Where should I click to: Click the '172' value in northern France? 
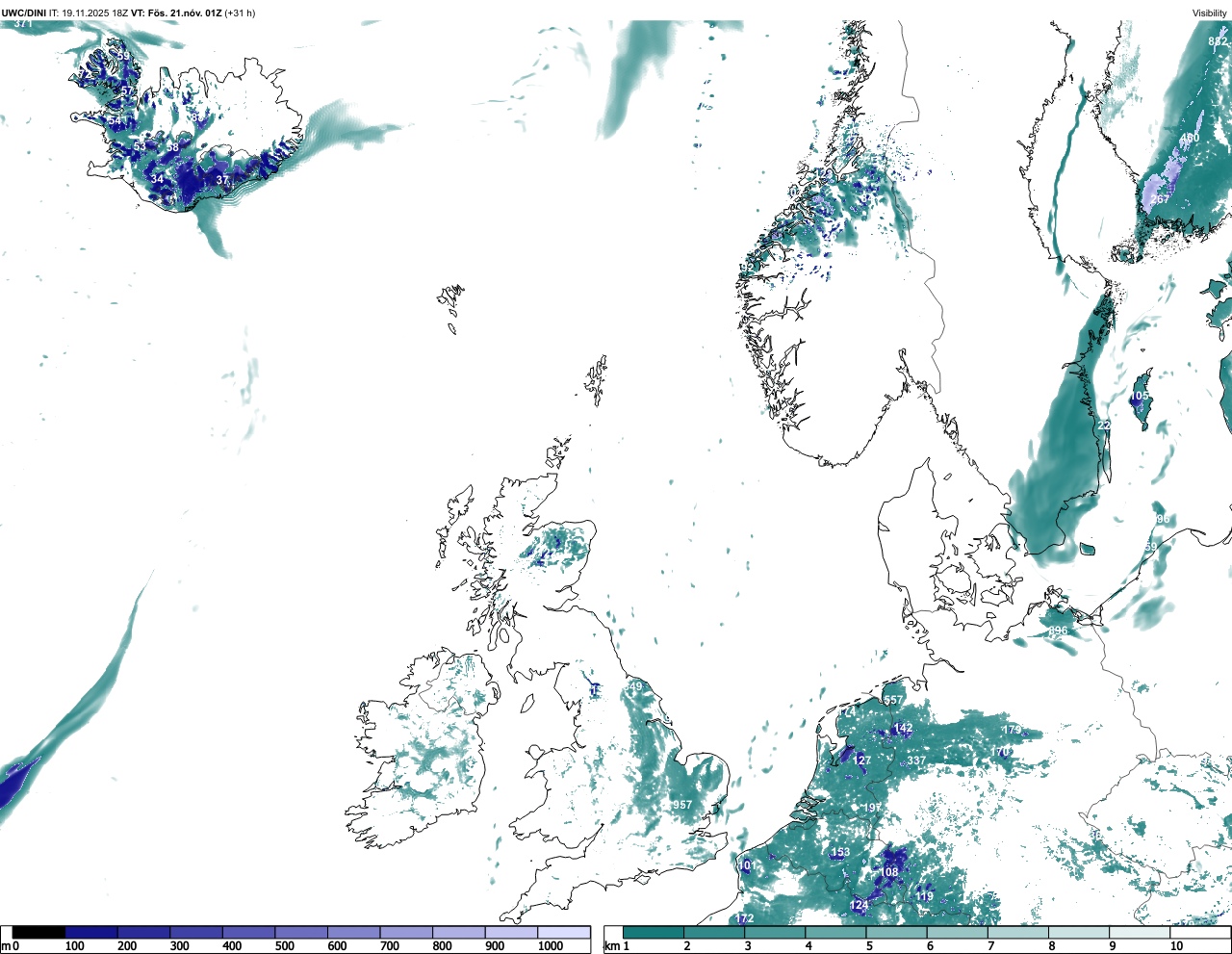click(x=745, y=918)
